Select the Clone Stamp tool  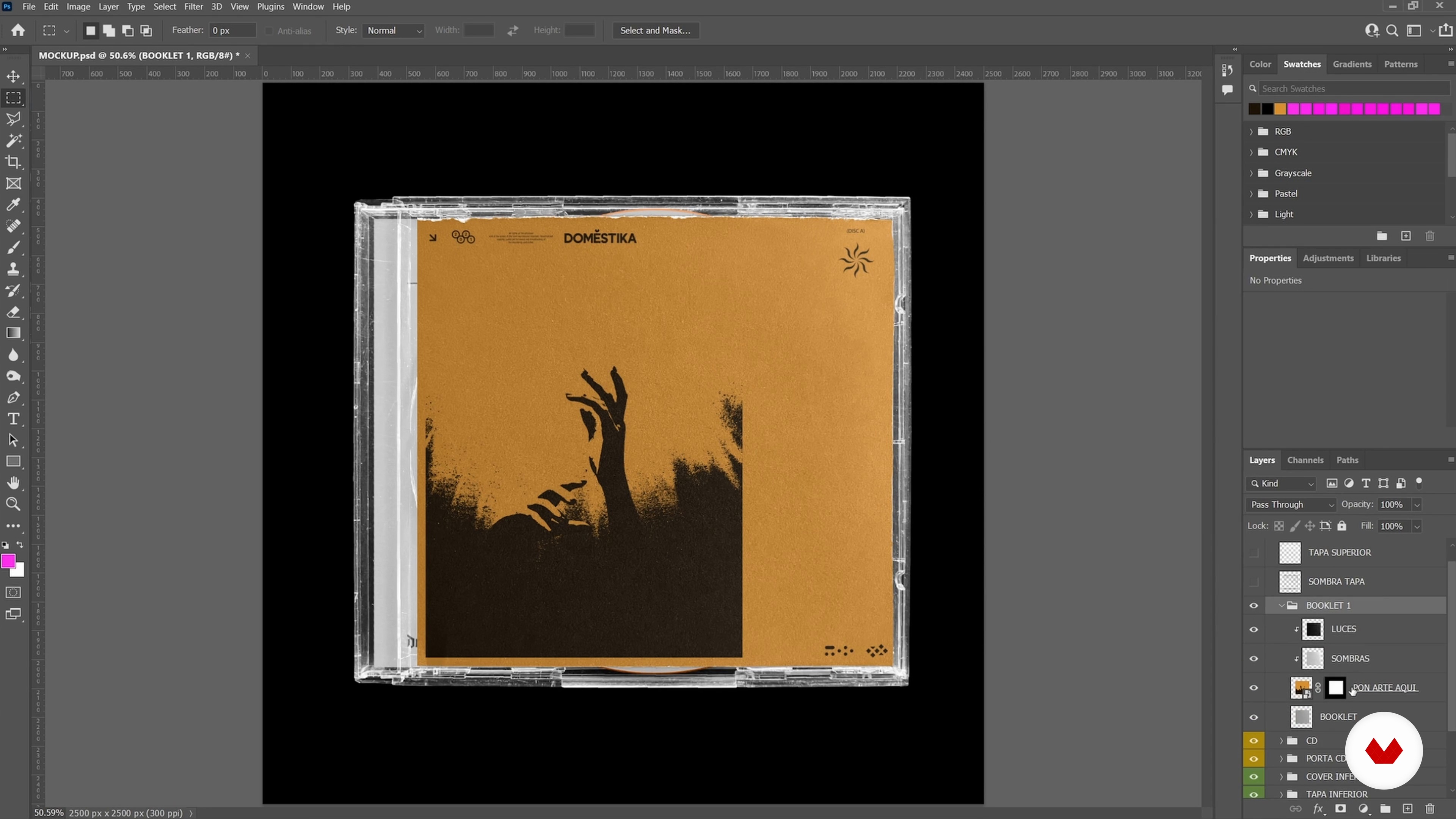[14, 269]
